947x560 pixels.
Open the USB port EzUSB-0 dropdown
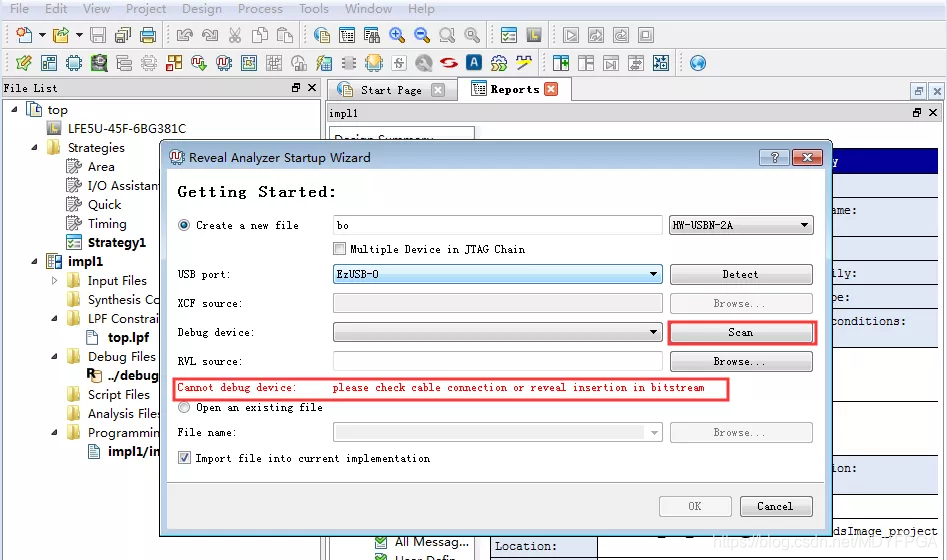pos(497,274)
